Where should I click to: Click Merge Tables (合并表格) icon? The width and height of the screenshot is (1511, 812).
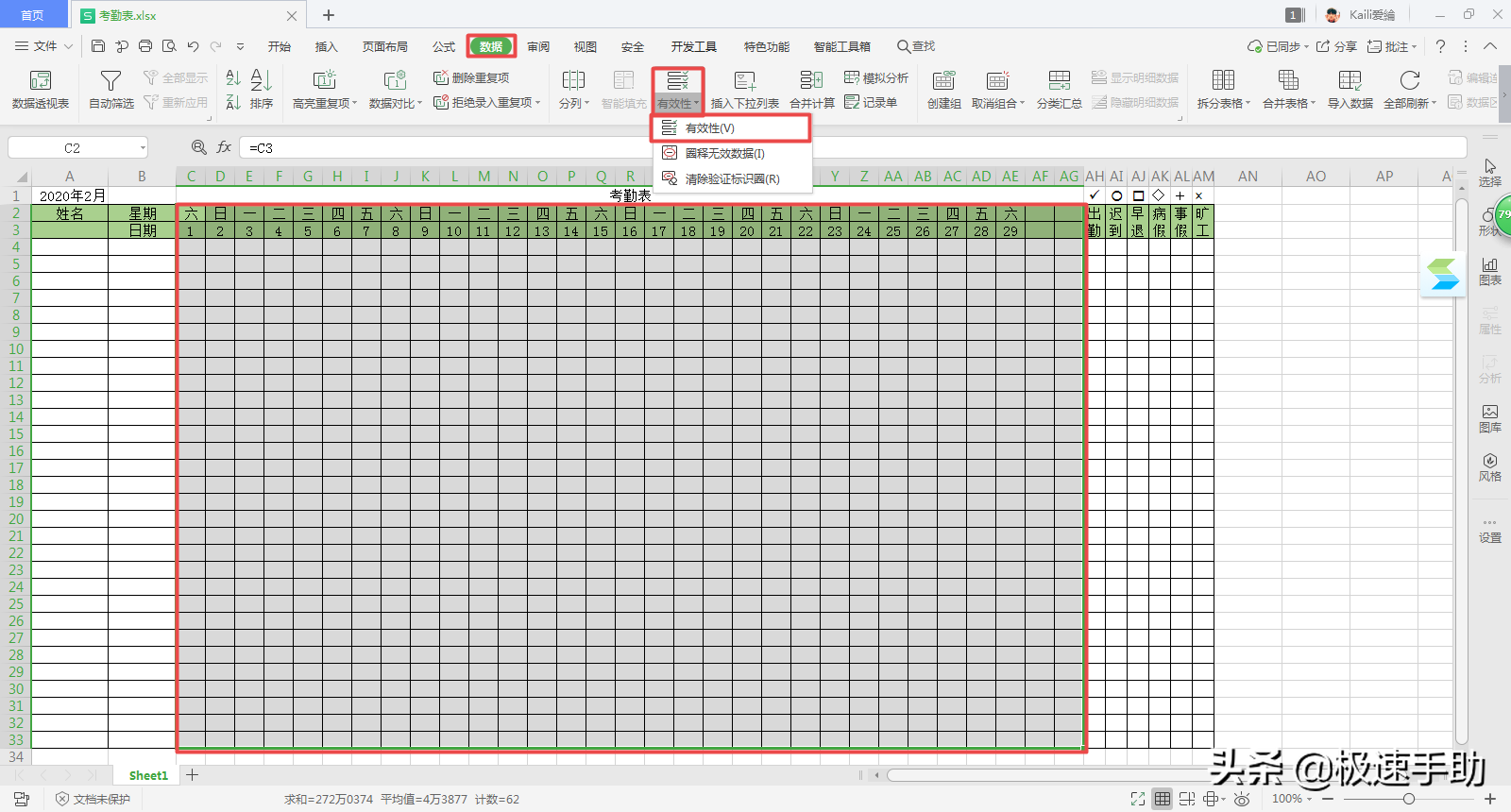tap(1288, 80)
